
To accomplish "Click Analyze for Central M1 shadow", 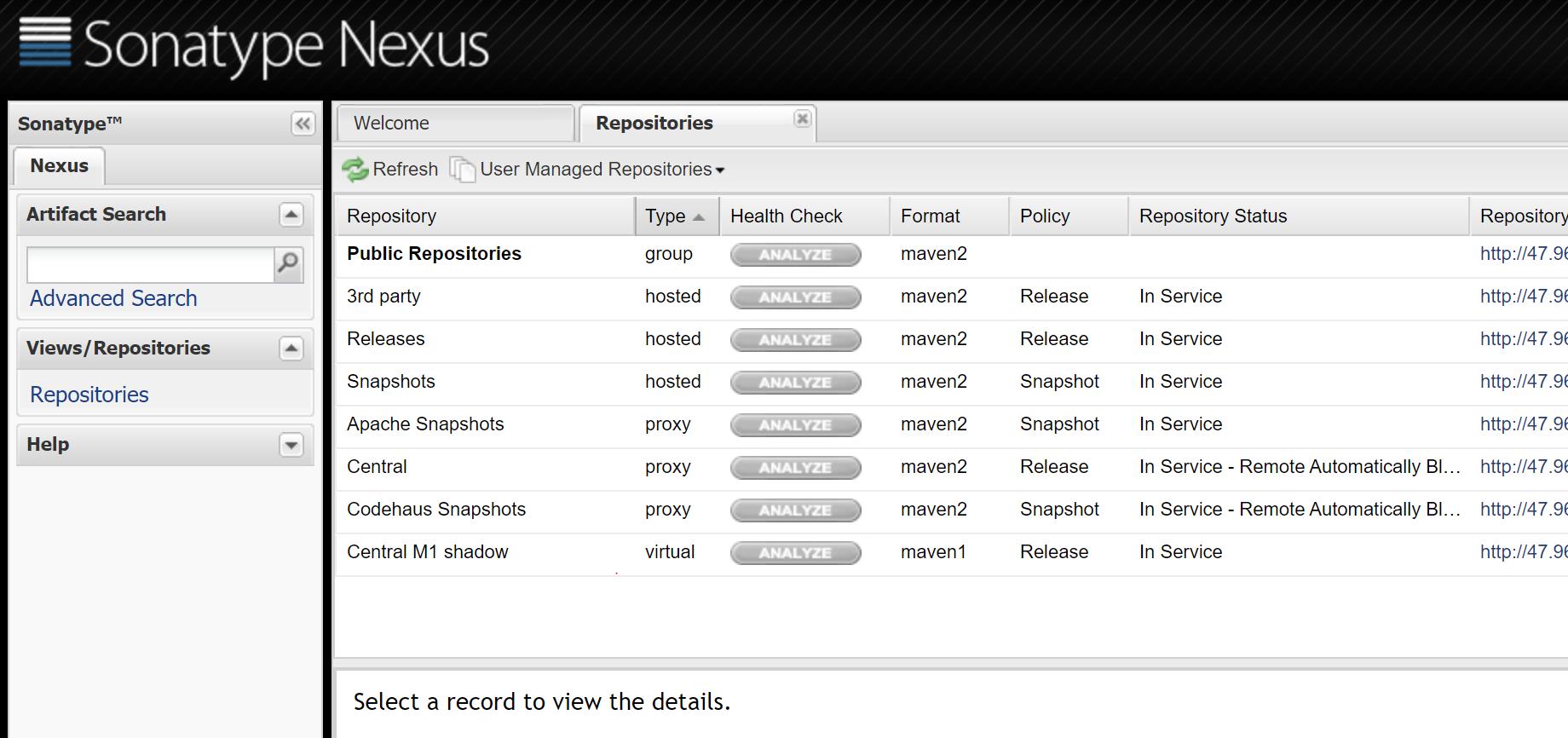I will point(796,553).
